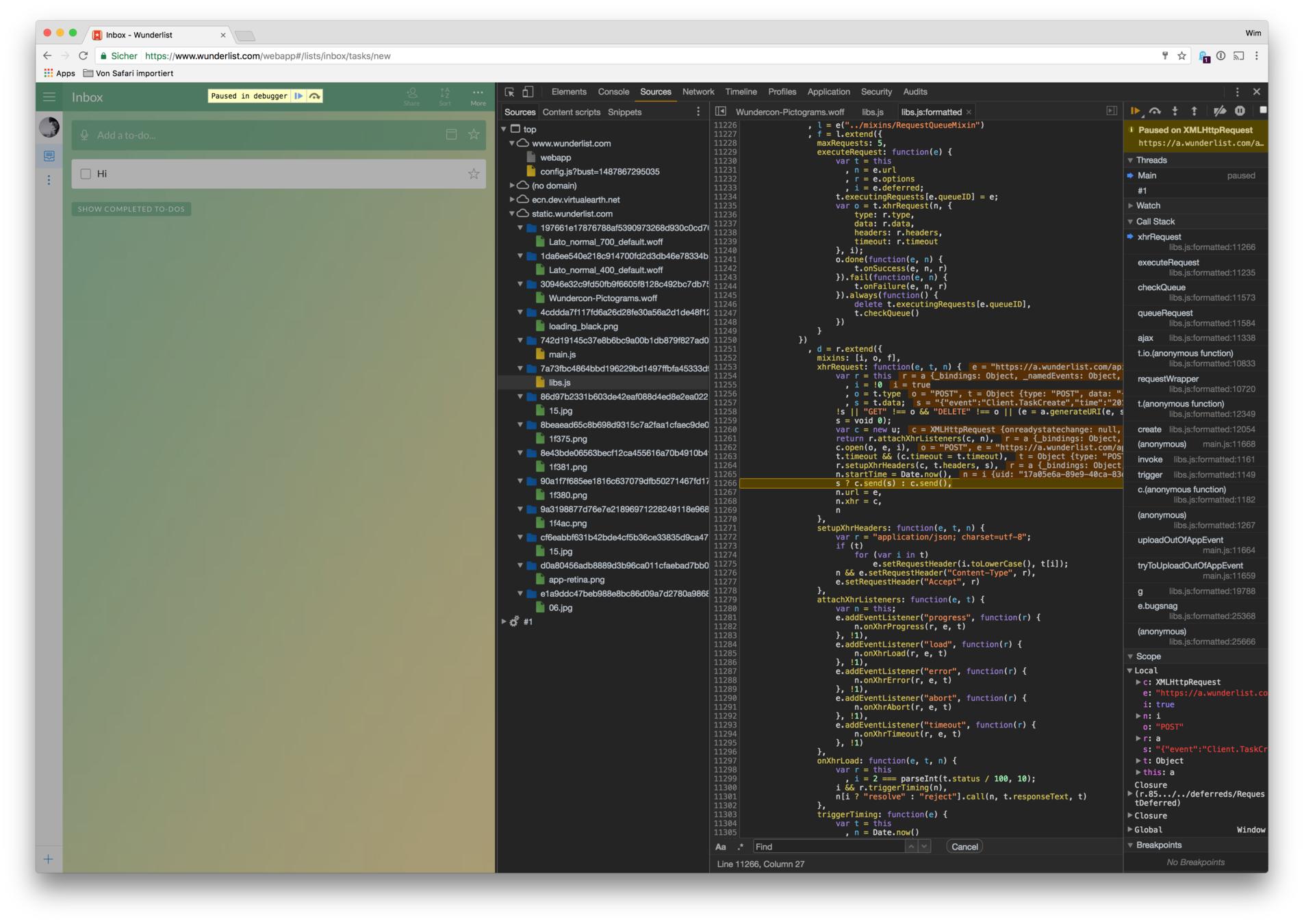Screen dimensions: 1304x924
Task: Resume script execution in the debugger sidebar toolbar
Action: [x=1135, y=111]
